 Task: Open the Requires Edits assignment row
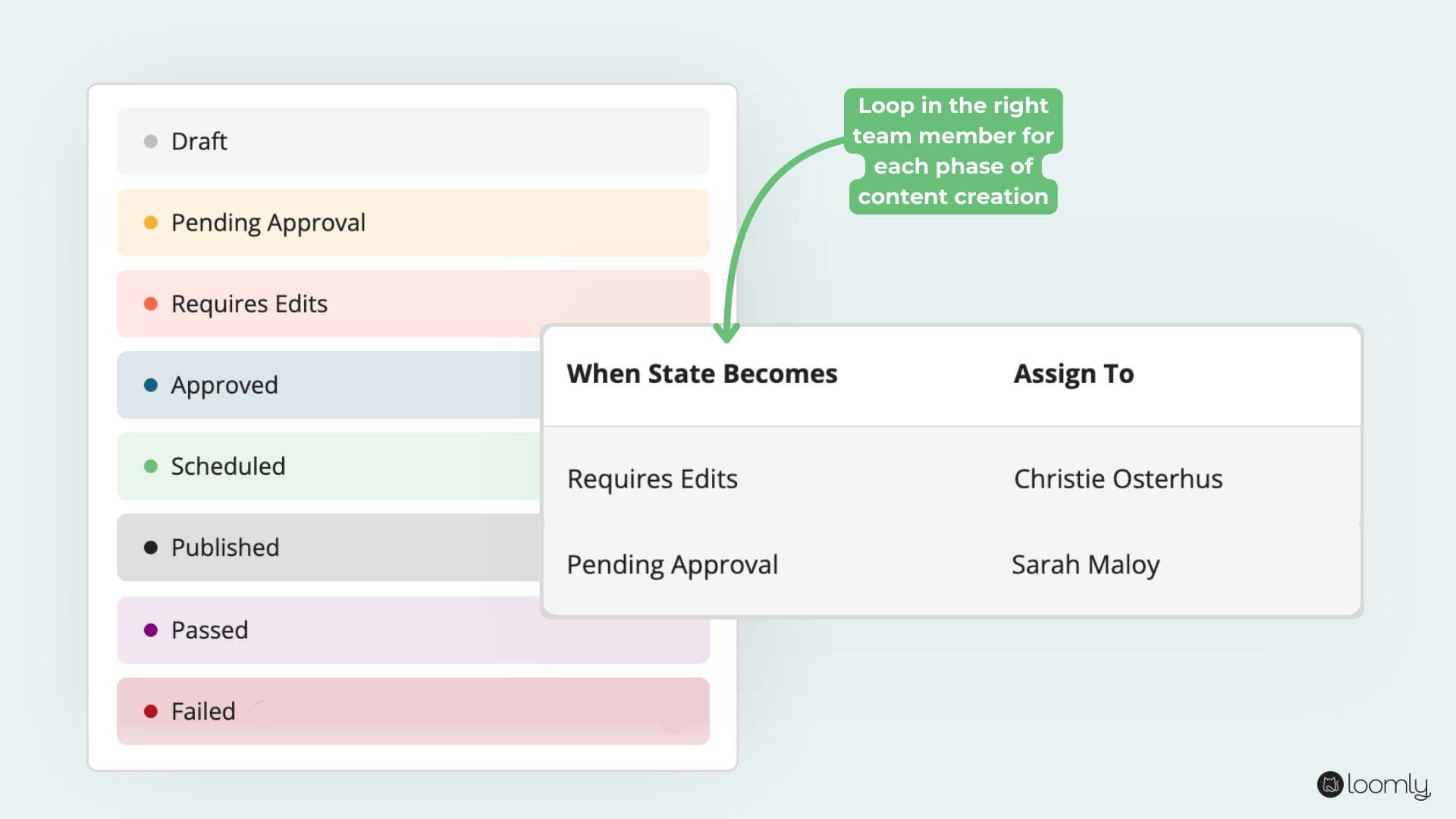[x=652, y=479]
